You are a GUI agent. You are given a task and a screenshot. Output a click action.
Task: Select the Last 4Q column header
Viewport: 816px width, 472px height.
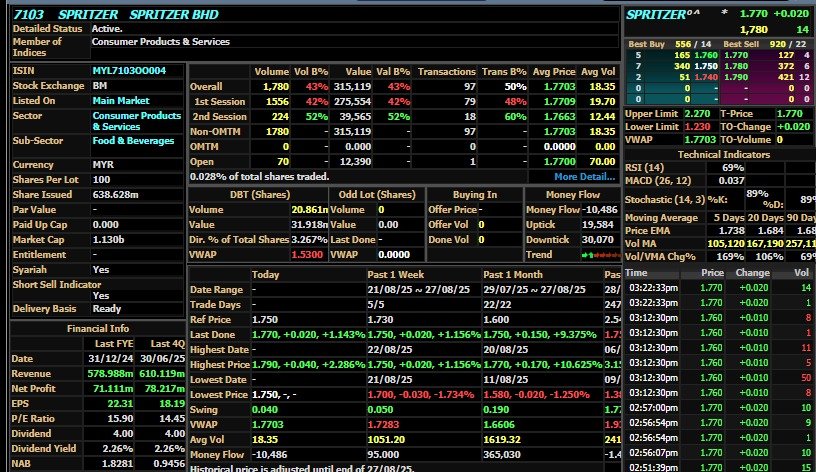pos(168,344)
